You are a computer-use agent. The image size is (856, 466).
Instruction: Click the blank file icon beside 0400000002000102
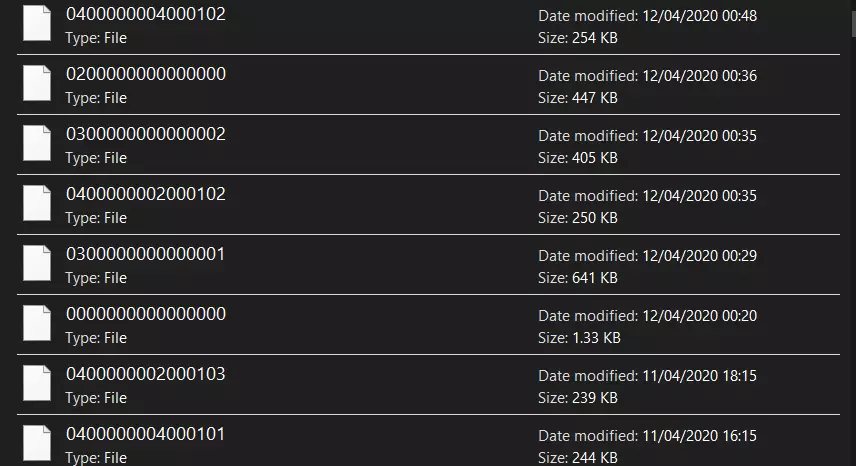[37, 204]
